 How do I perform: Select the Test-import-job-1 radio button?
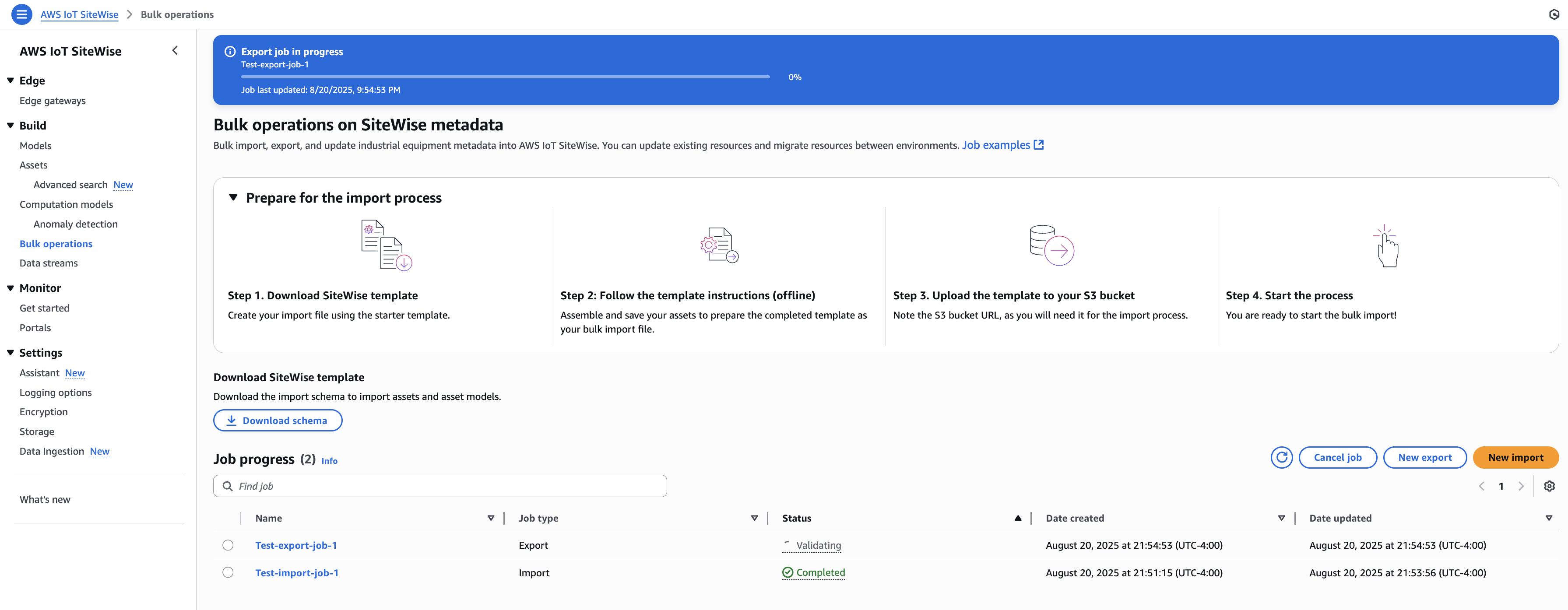tap(228, 572)
